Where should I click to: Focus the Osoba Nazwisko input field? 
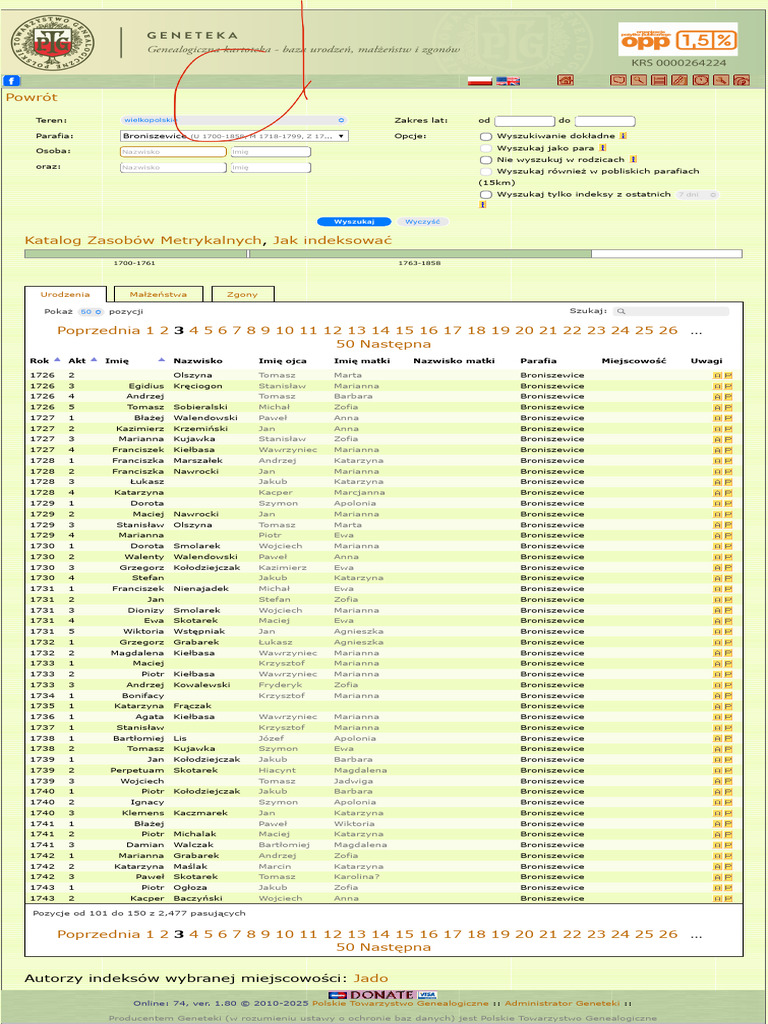point(173,152)
